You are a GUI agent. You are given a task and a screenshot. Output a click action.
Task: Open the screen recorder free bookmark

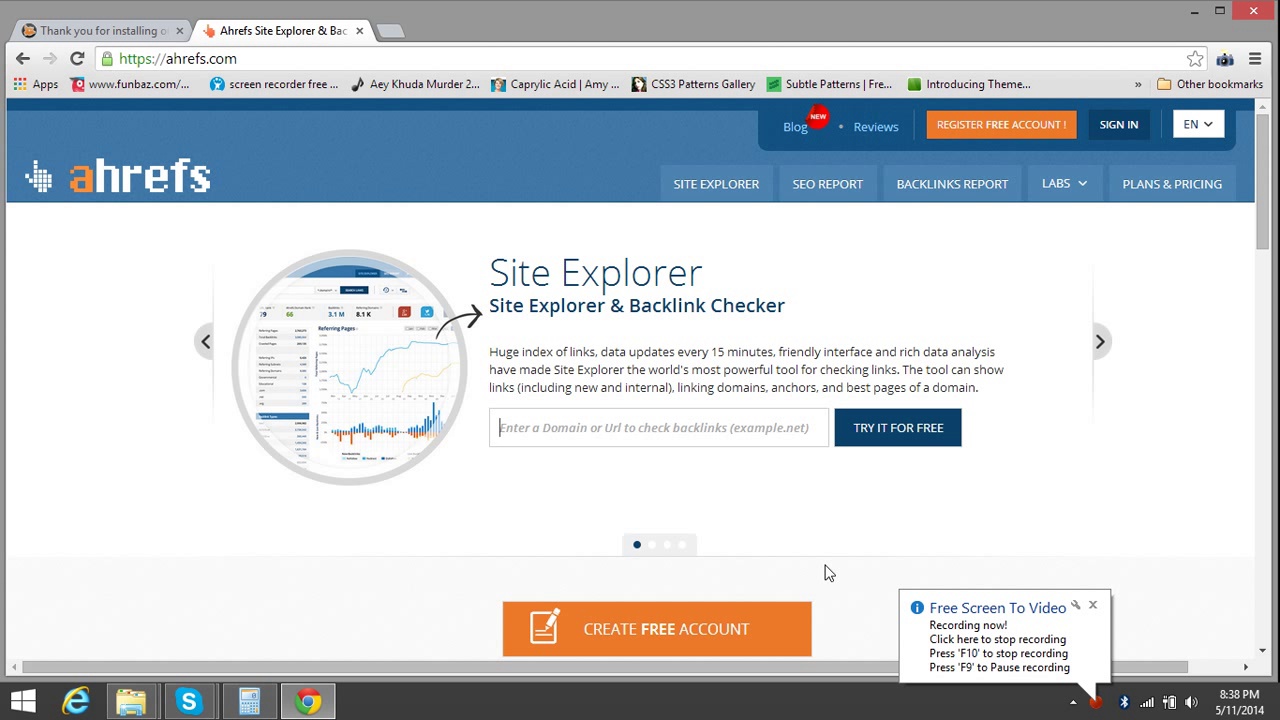click(x=274, y=84)
